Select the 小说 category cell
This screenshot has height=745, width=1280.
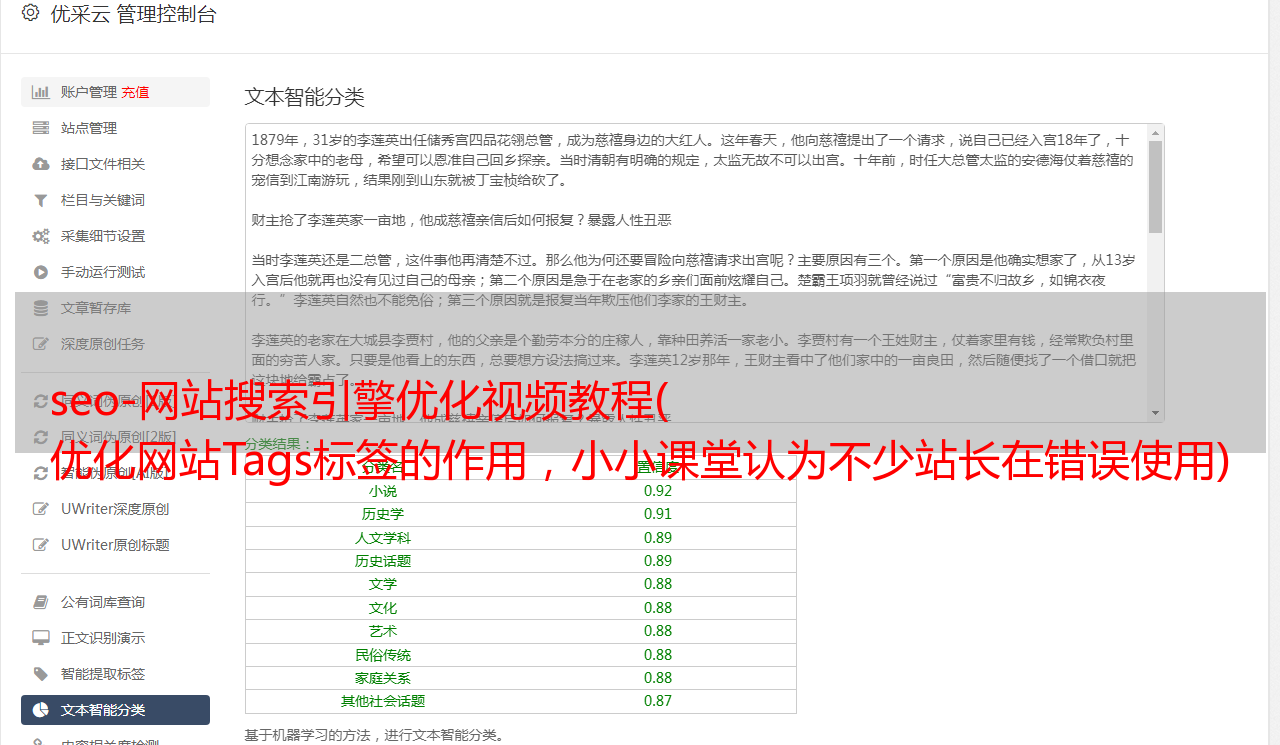tap(383, 491)
